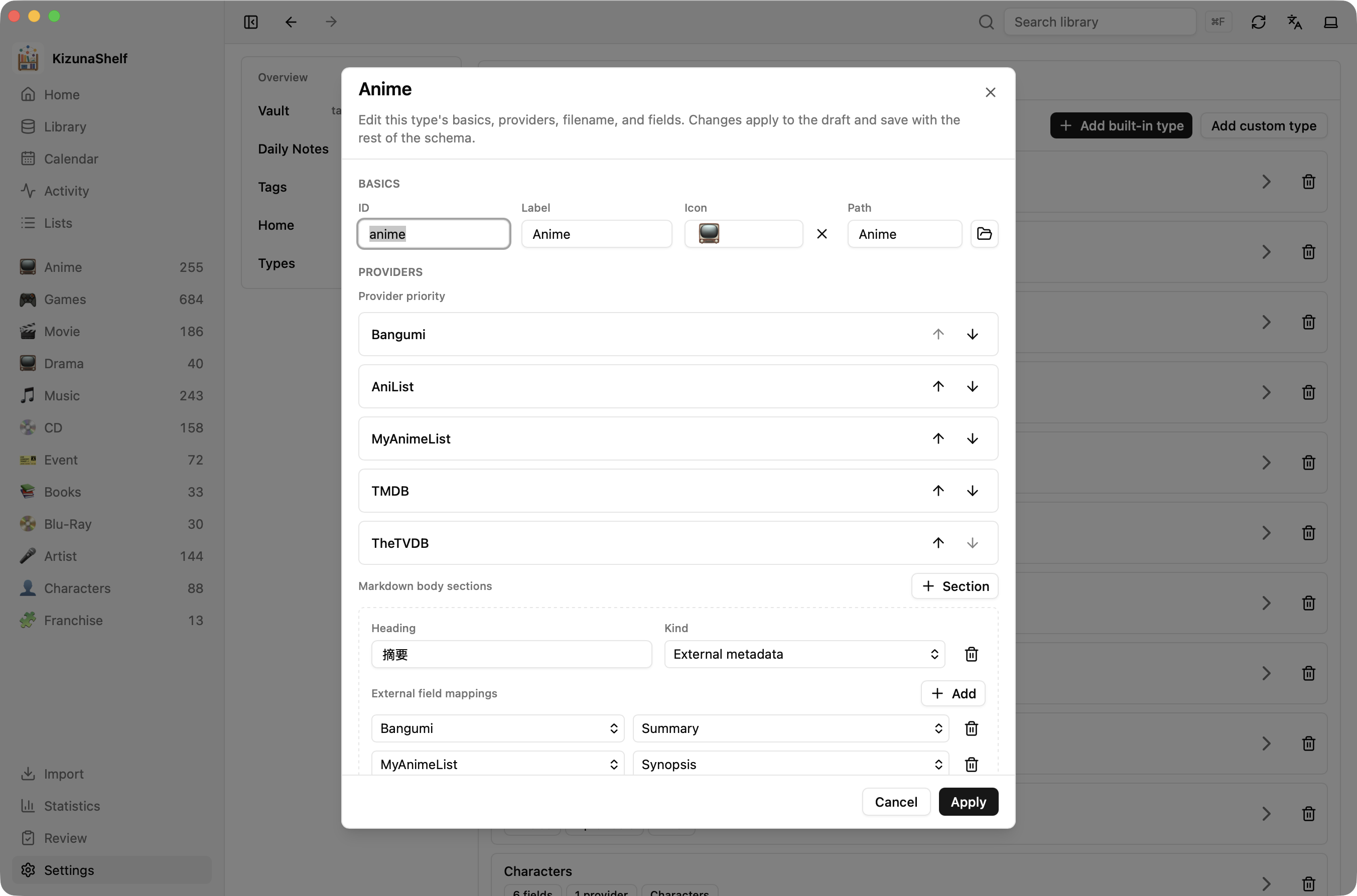Click the Path input field
Image resolution: width=1357 pixels, height=896 pixels.
[904, 234]
